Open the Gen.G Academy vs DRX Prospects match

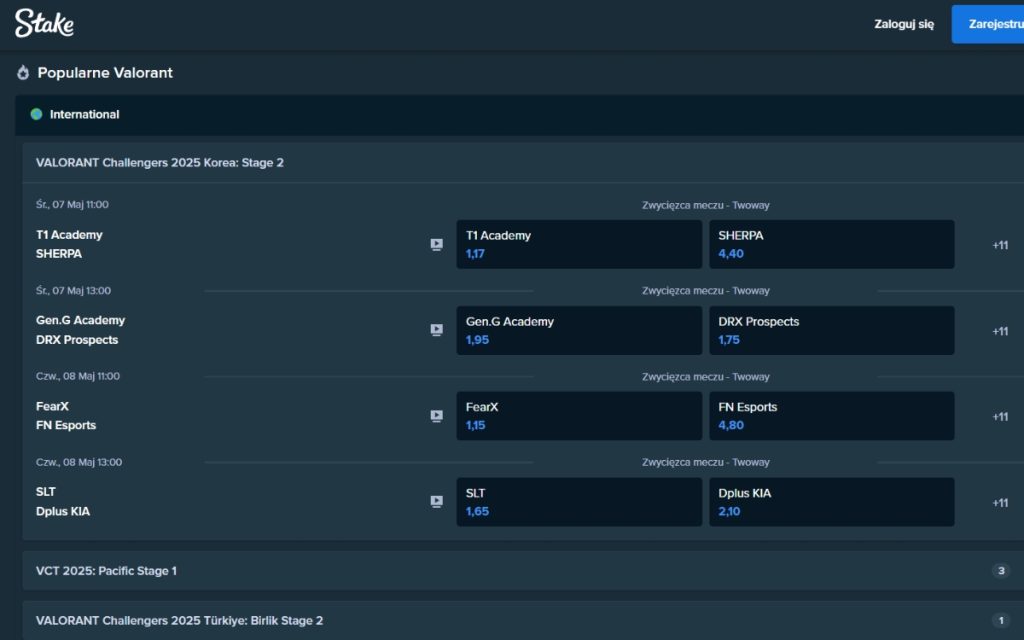click(80, 330)
